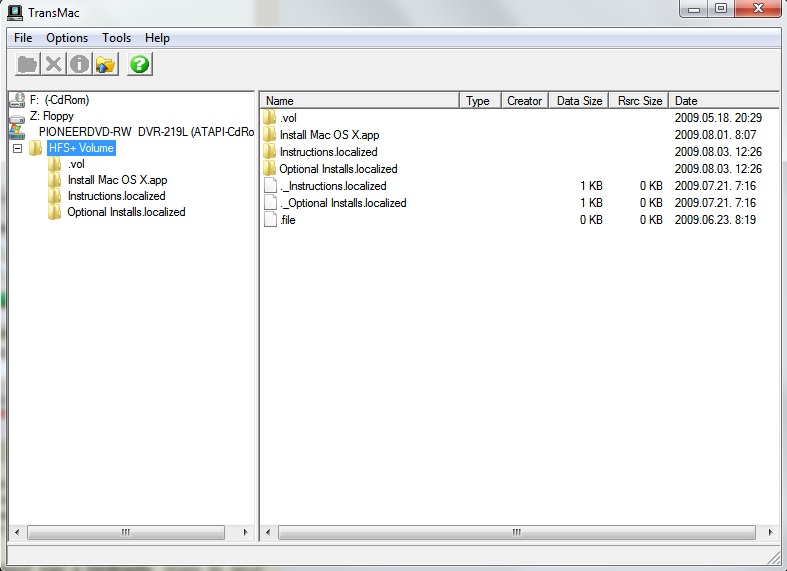Open the Tools menu
This screenshot has width=787, height=571.
coord(116,38)
